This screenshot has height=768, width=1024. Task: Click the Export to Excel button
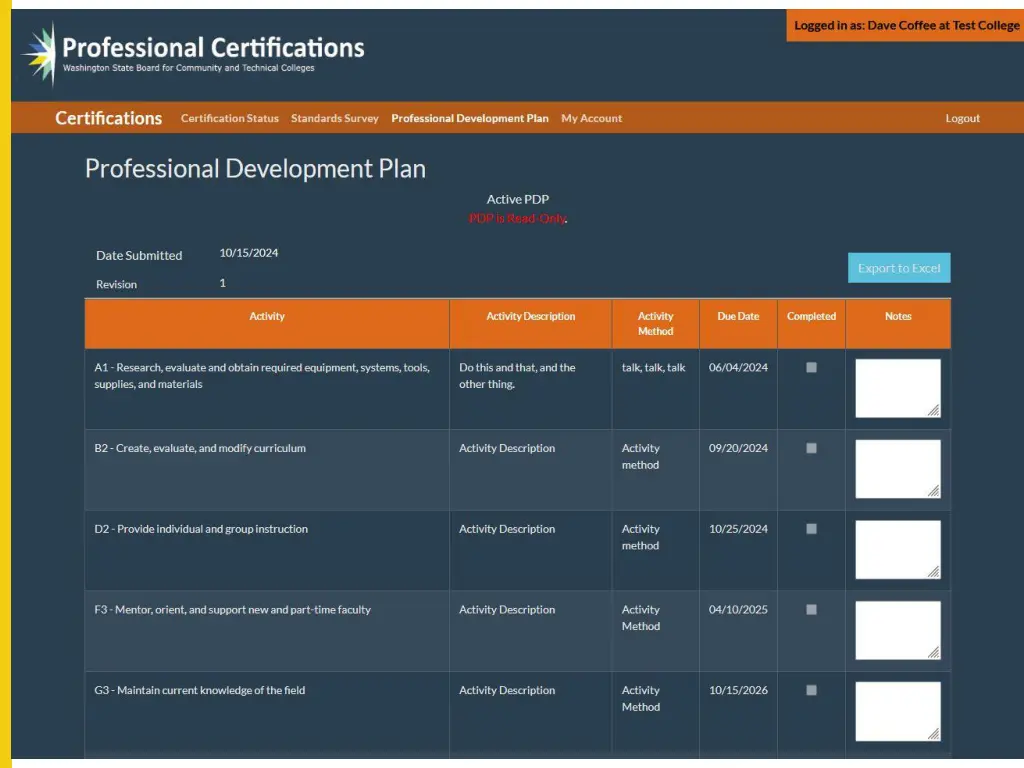pos(899,268)
